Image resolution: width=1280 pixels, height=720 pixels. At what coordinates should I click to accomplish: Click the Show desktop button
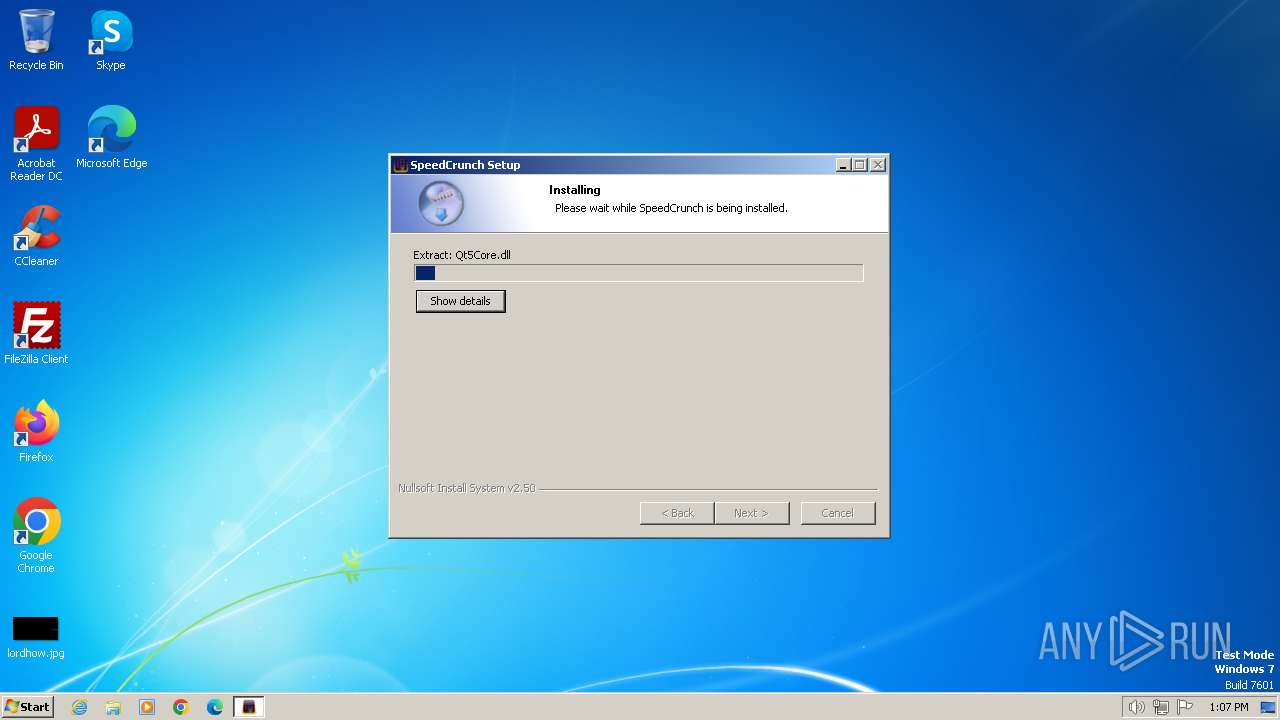click(1268, 707)
